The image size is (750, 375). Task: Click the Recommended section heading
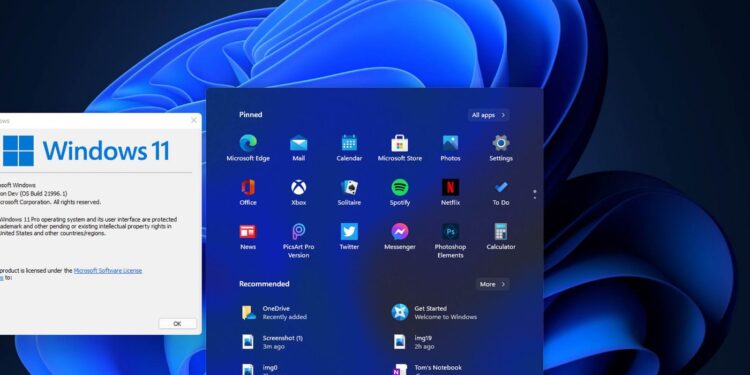(264, 284)
